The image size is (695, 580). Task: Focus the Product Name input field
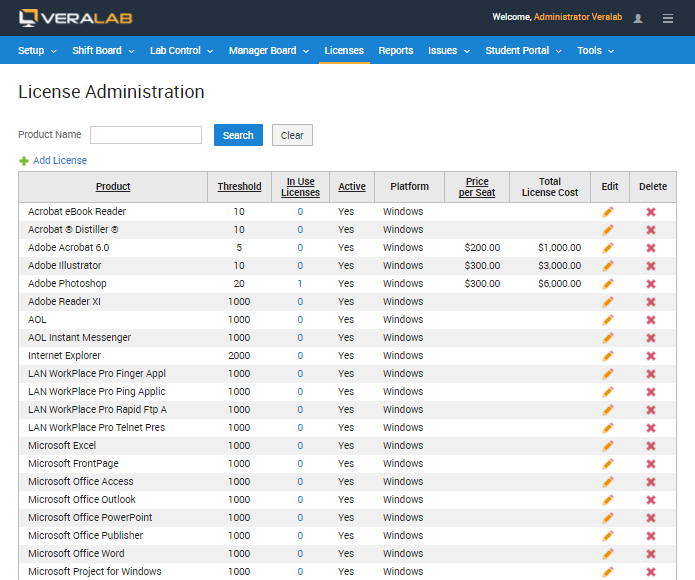(146, 135)
